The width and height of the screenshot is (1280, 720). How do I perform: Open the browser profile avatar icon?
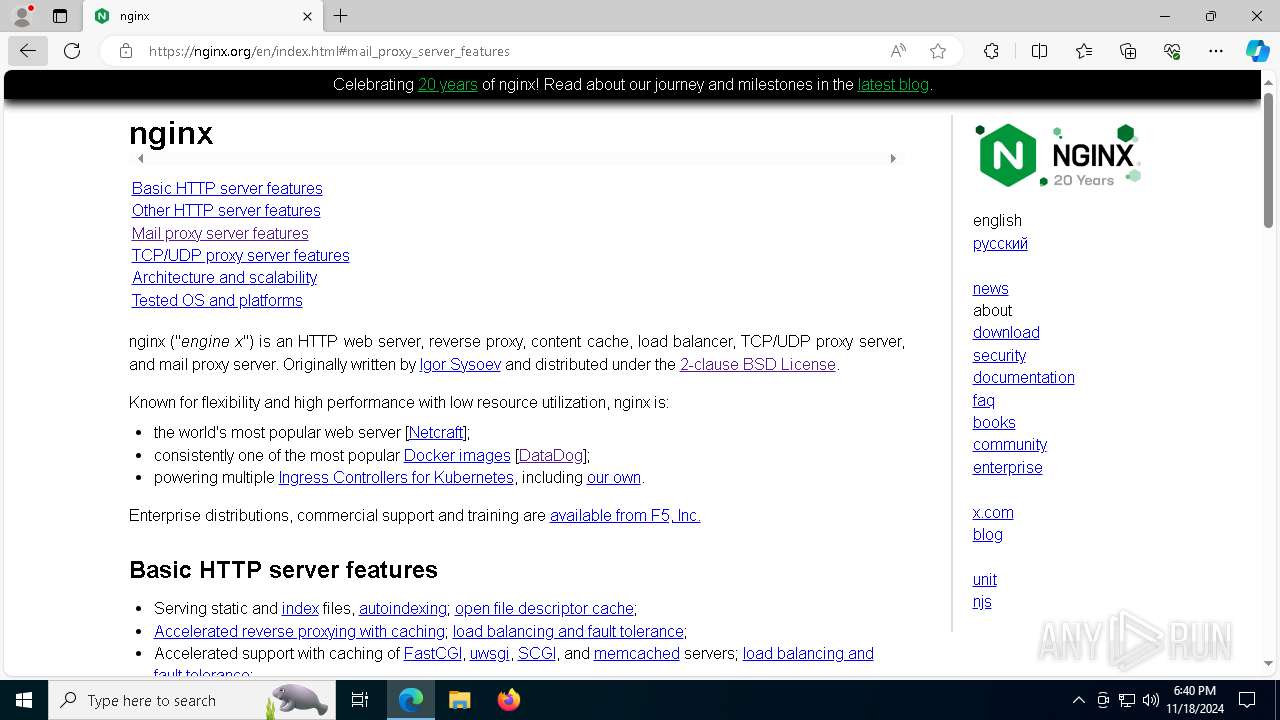click(x=22, y=16)
